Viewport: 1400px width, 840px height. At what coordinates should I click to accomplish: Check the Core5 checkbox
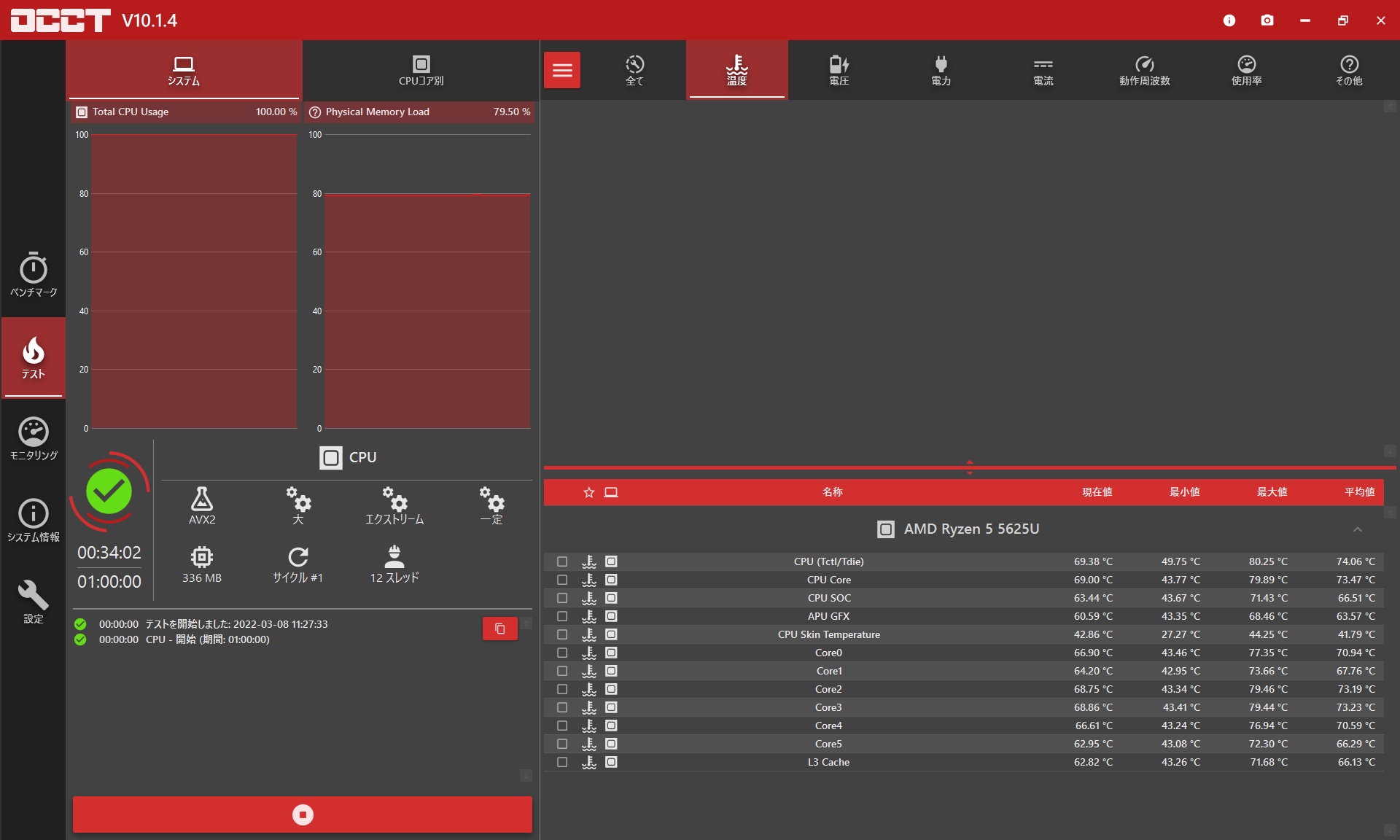click(x=562, y=744)
